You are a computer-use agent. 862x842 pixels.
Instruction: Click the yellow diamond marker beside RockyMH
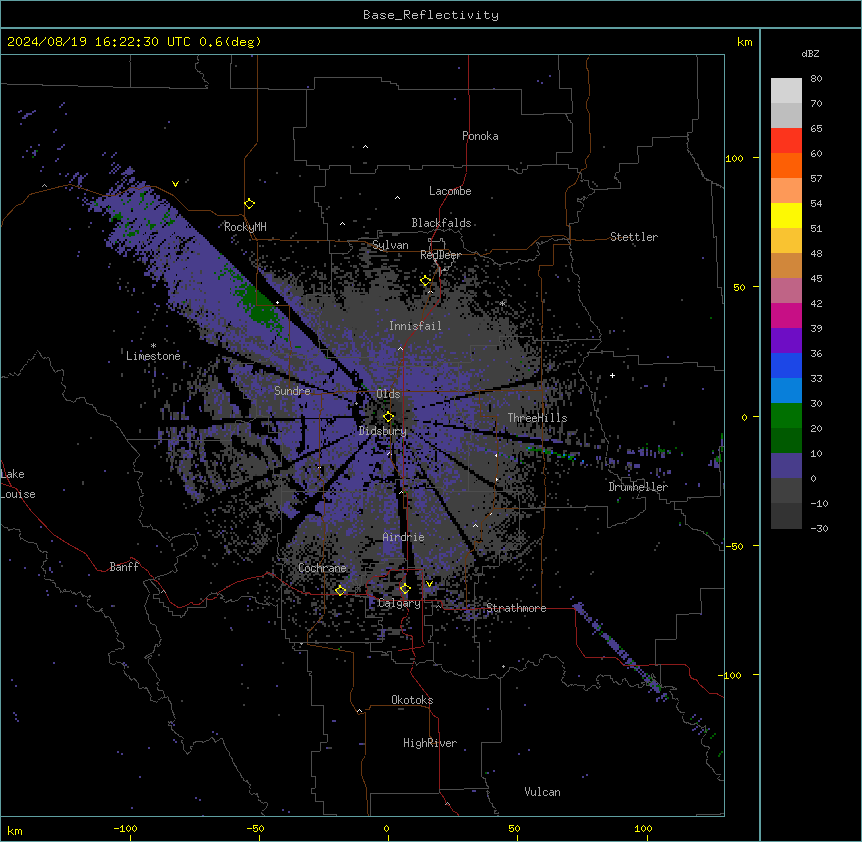point(249,204)
